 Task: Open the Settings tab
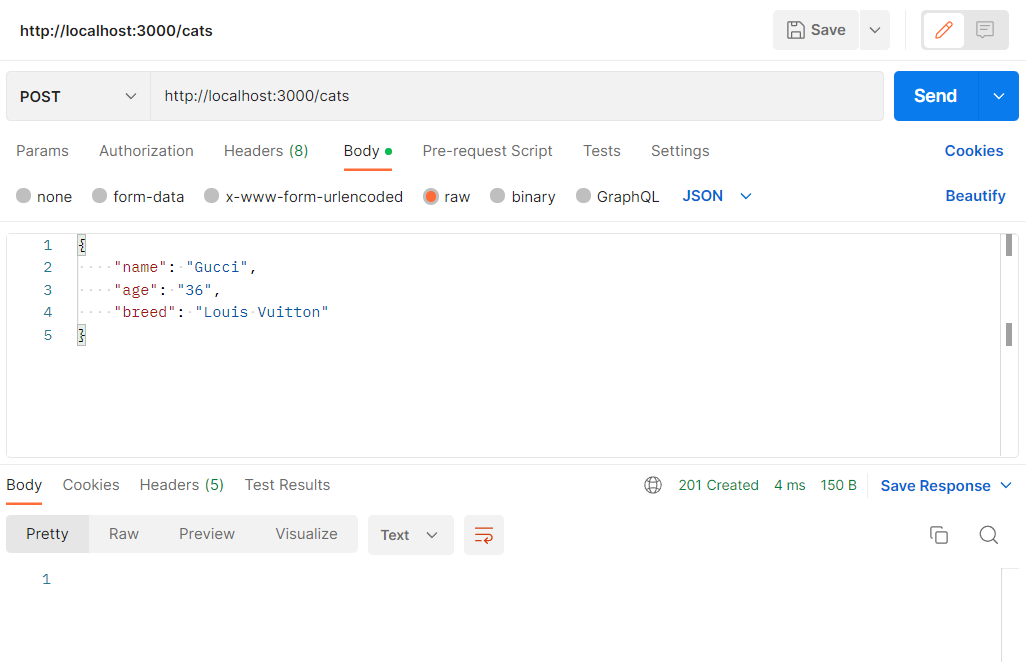point(680,151)
